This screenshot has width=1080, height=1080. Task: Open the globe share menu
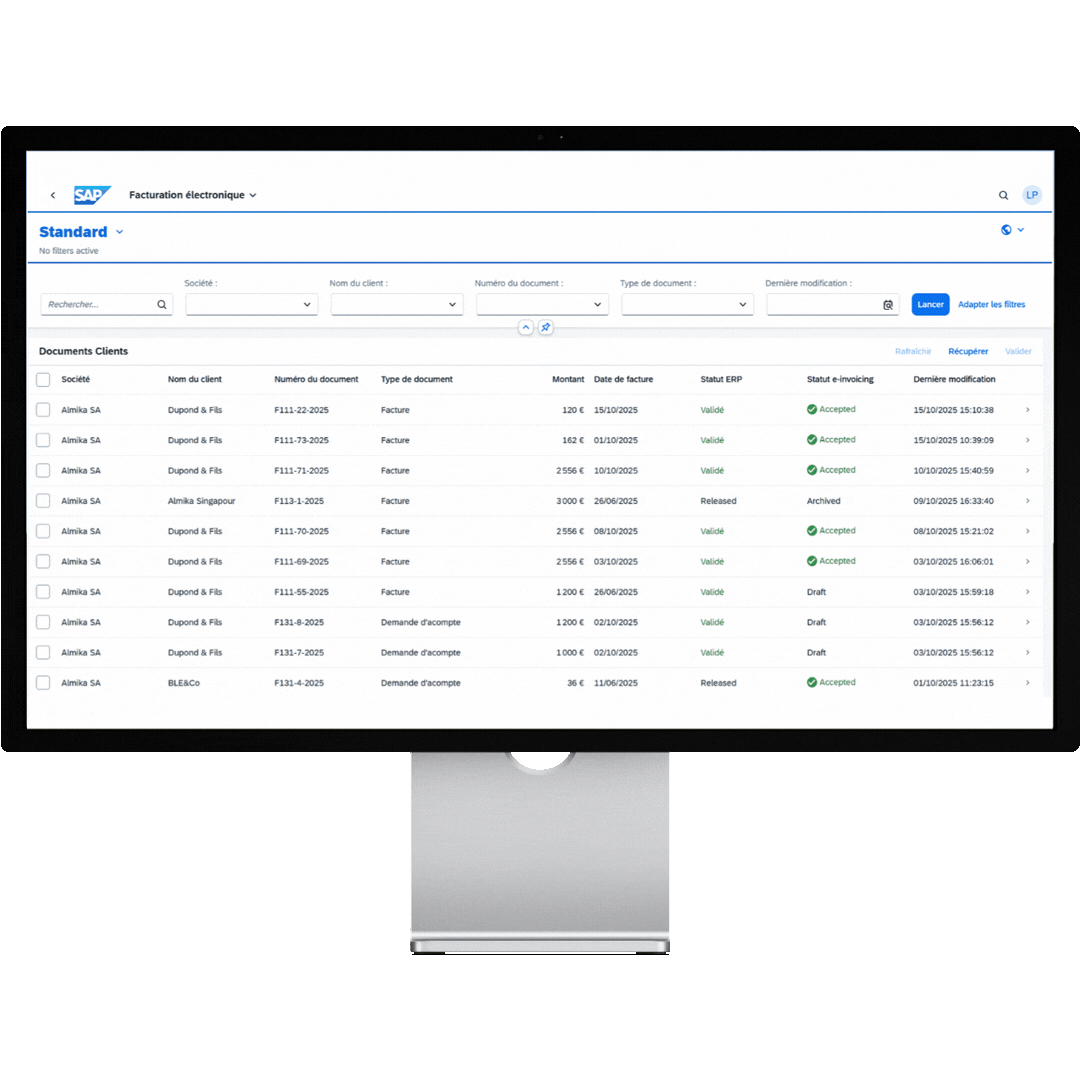pos(1012,230)
